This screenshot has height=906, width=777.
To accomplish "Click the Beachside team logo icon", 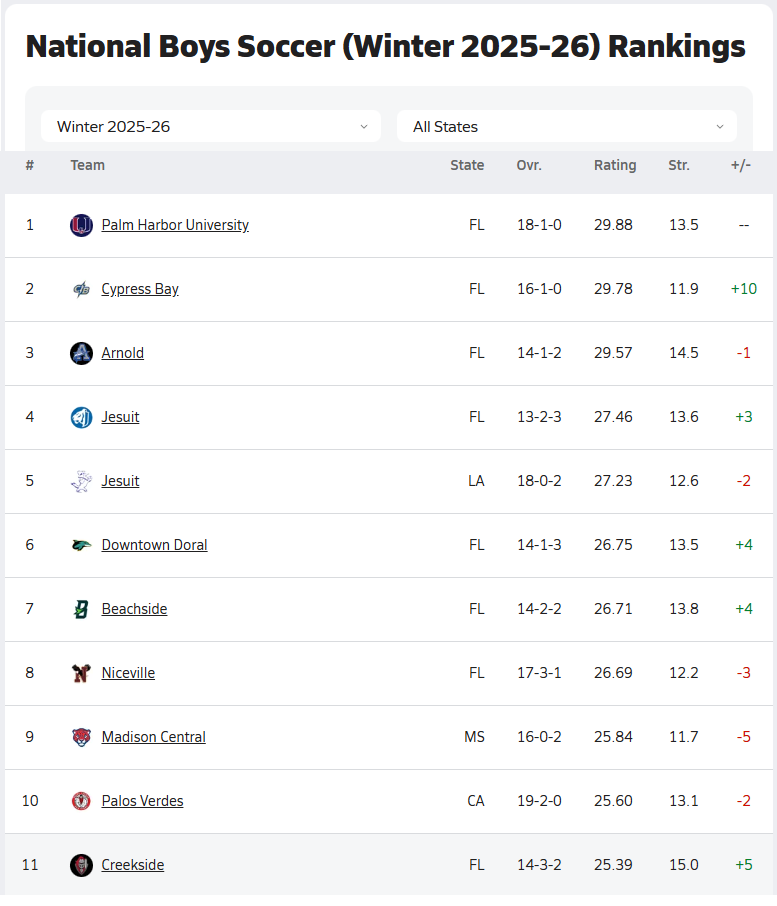I will [81, 609].
